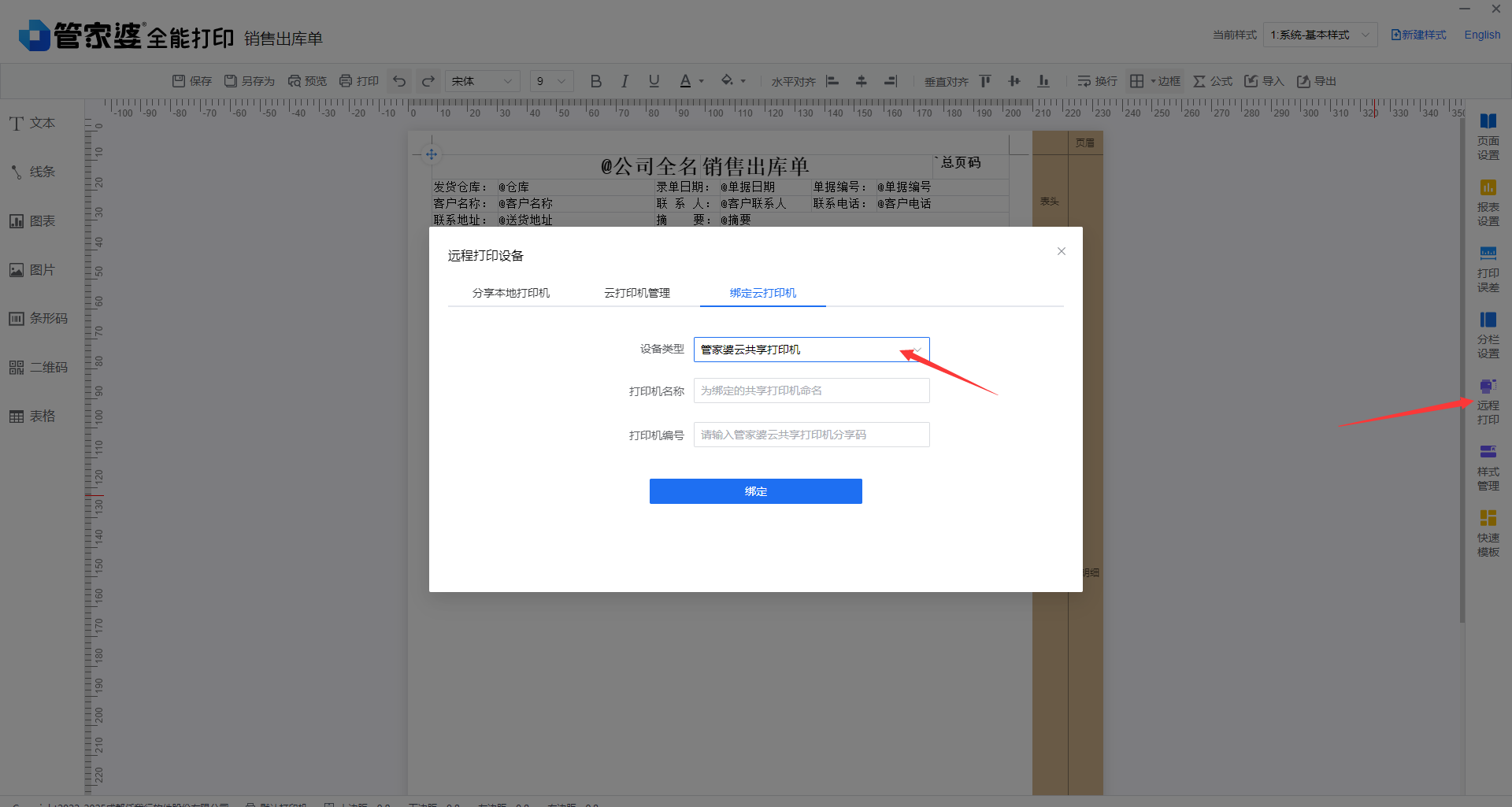Switch to 分享本地打印机 tab
Screen dimensions: 1512x807
coord(511,293)
